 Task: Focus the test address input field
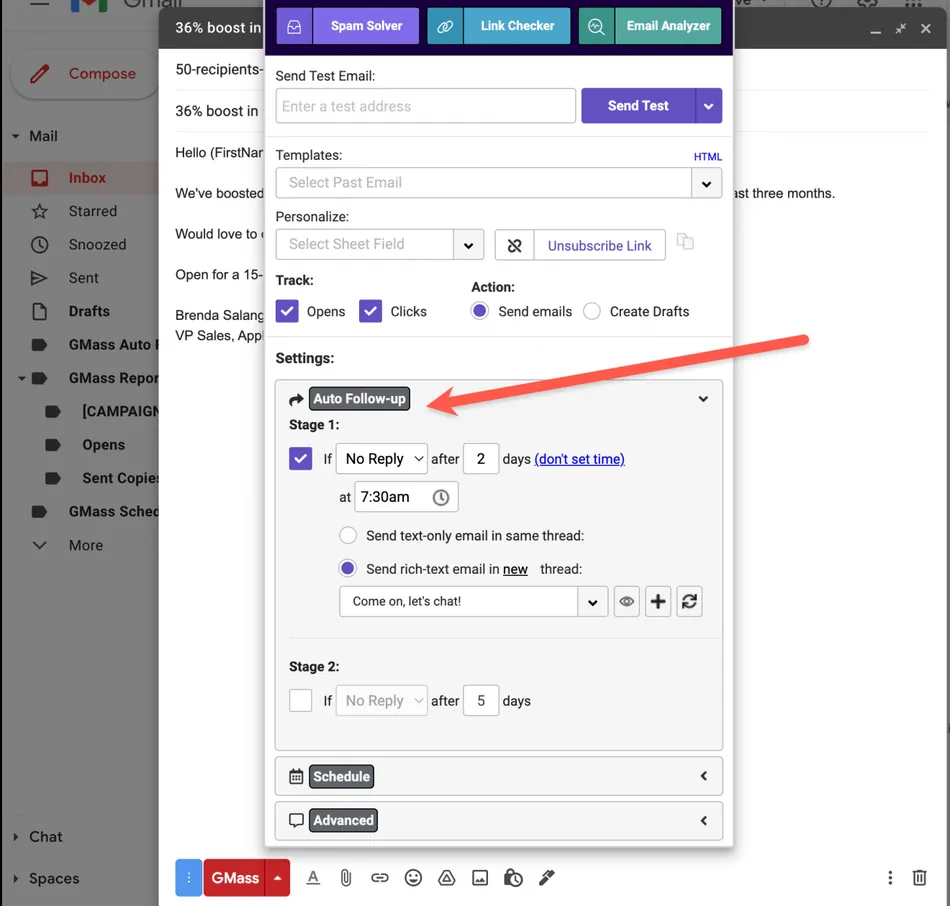click(425, 106)
